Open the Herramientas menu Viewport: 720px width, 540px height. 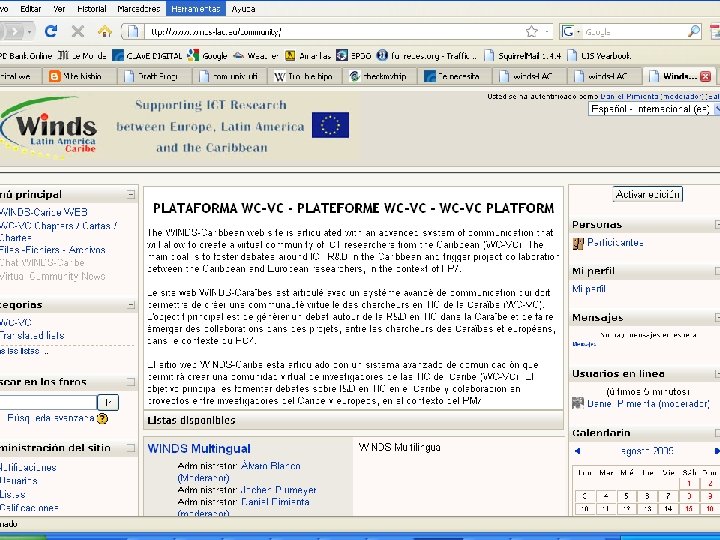click(x=196, y=9)
